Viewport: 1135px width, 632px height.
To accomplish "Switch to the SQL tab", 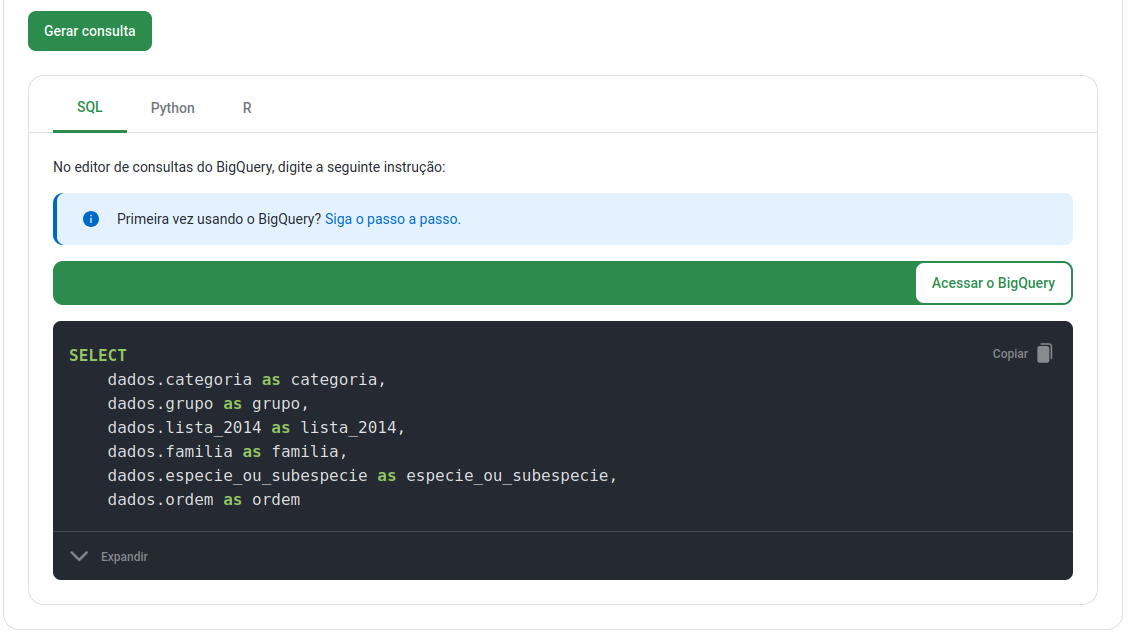I will [90, 107].
